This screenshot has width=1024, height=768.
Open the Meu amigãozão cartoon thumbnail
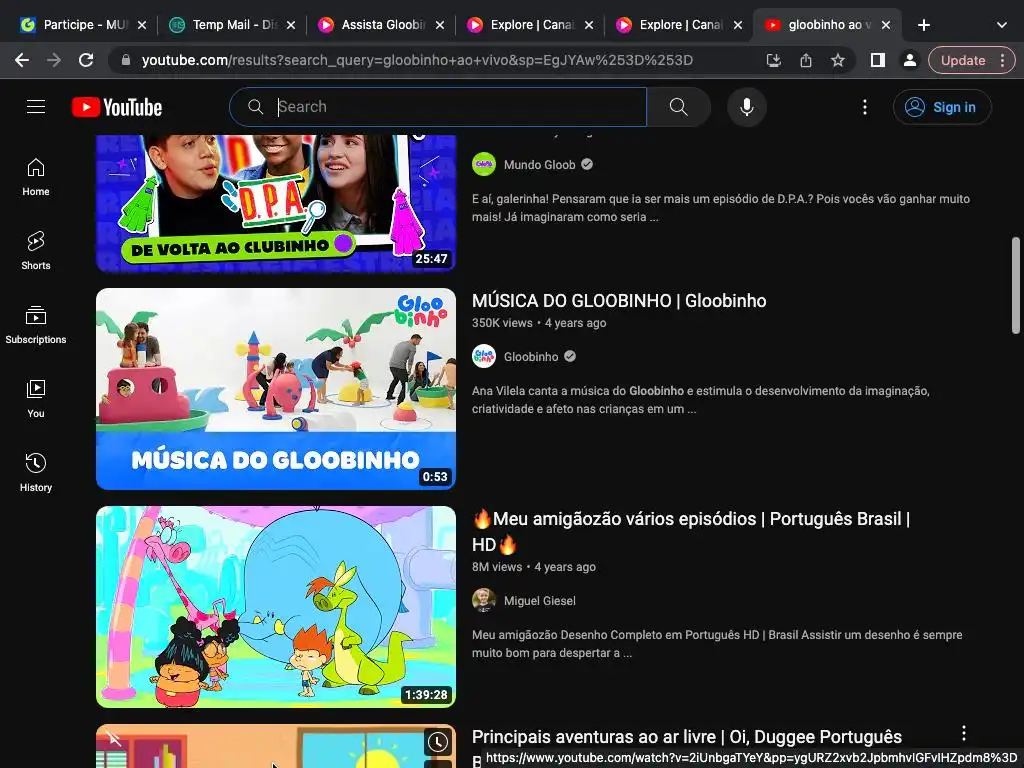(x=276, y=607)
